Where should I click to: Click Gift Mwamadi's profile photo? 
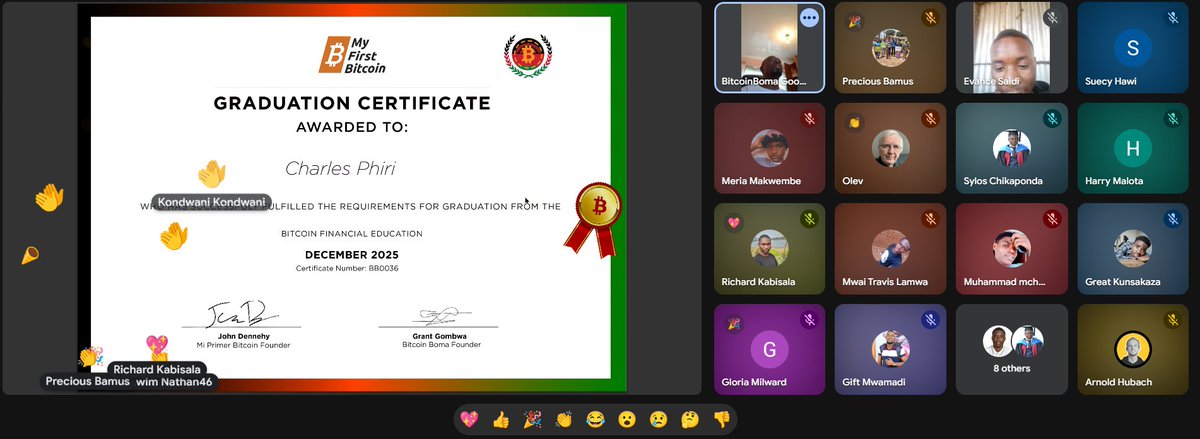tap(890, 349)
